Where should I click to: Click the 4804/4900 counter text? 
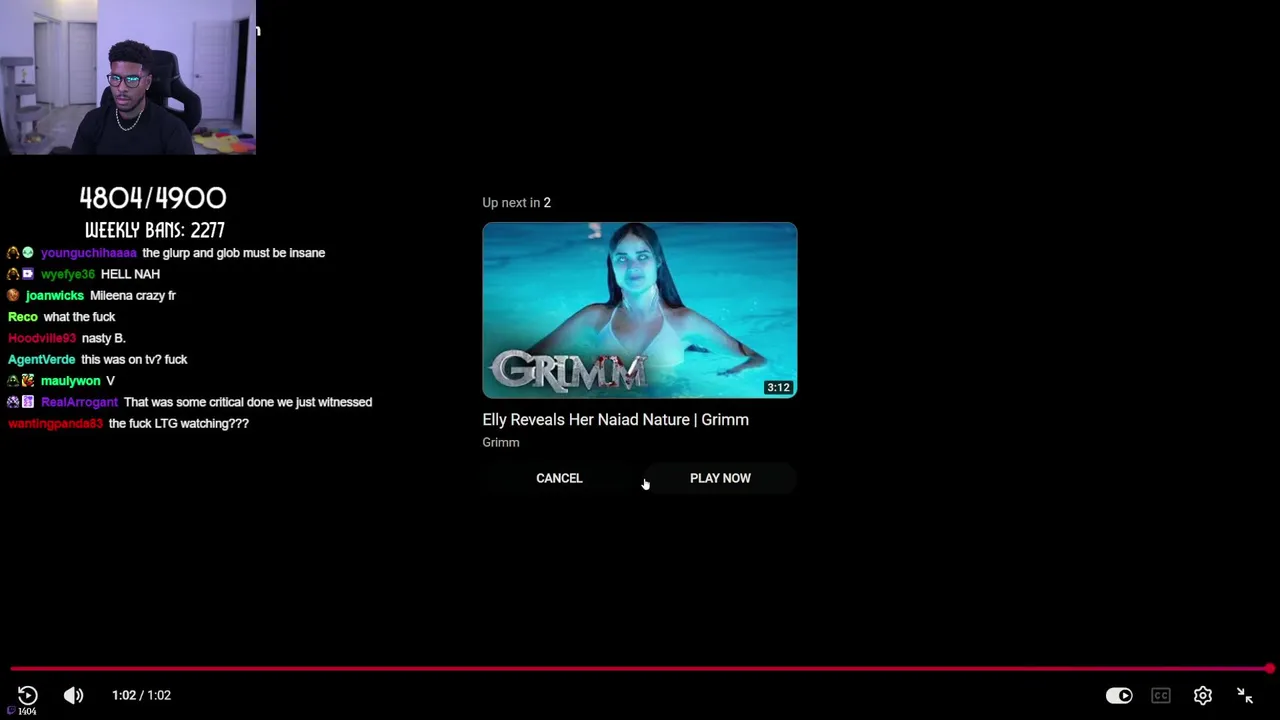(153, 198)
